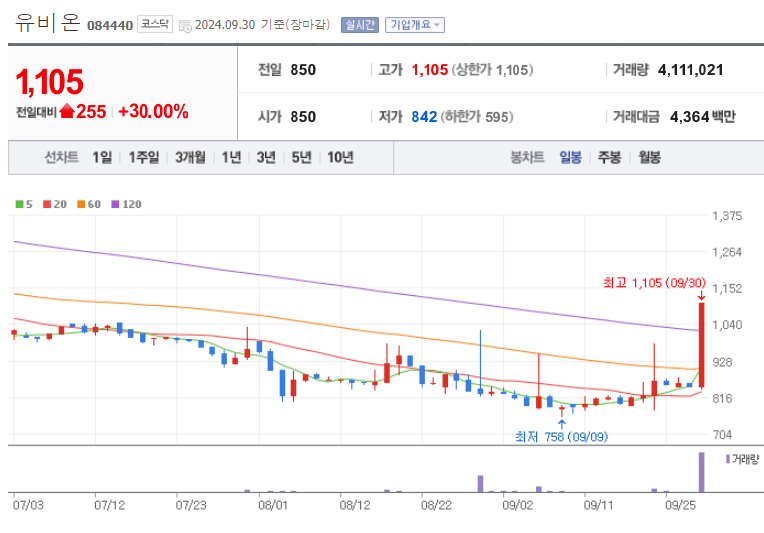764x533 pixels.
Task: Click the red up-arrow icon next to 255
Action: (x=67, y=112)
